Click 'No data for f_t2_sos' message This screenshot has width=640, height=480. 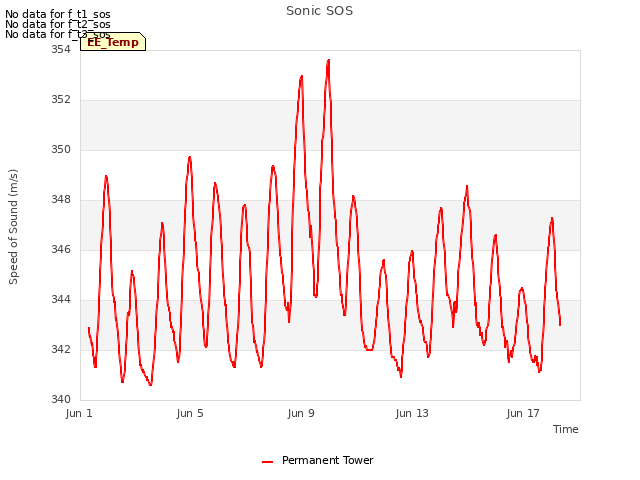(58, 24)
